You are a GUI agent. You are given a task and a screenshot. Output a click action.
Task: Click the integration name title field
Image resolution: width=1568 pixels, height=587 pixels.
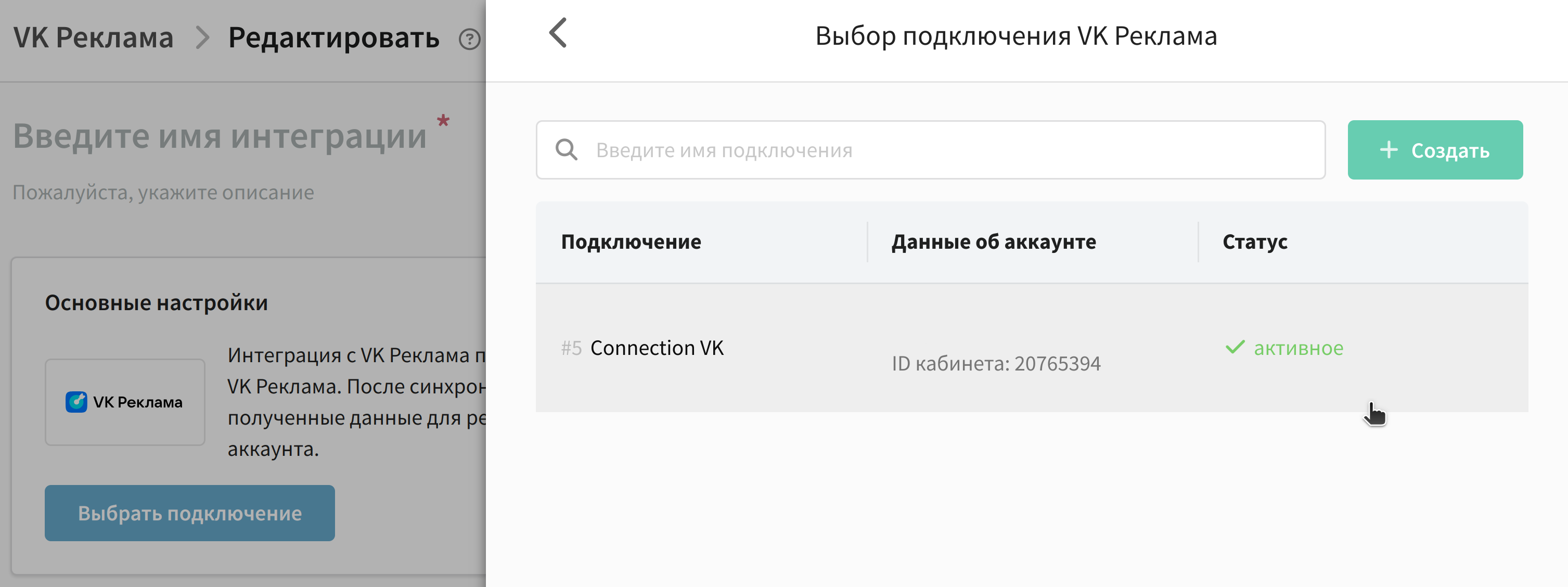220,135
